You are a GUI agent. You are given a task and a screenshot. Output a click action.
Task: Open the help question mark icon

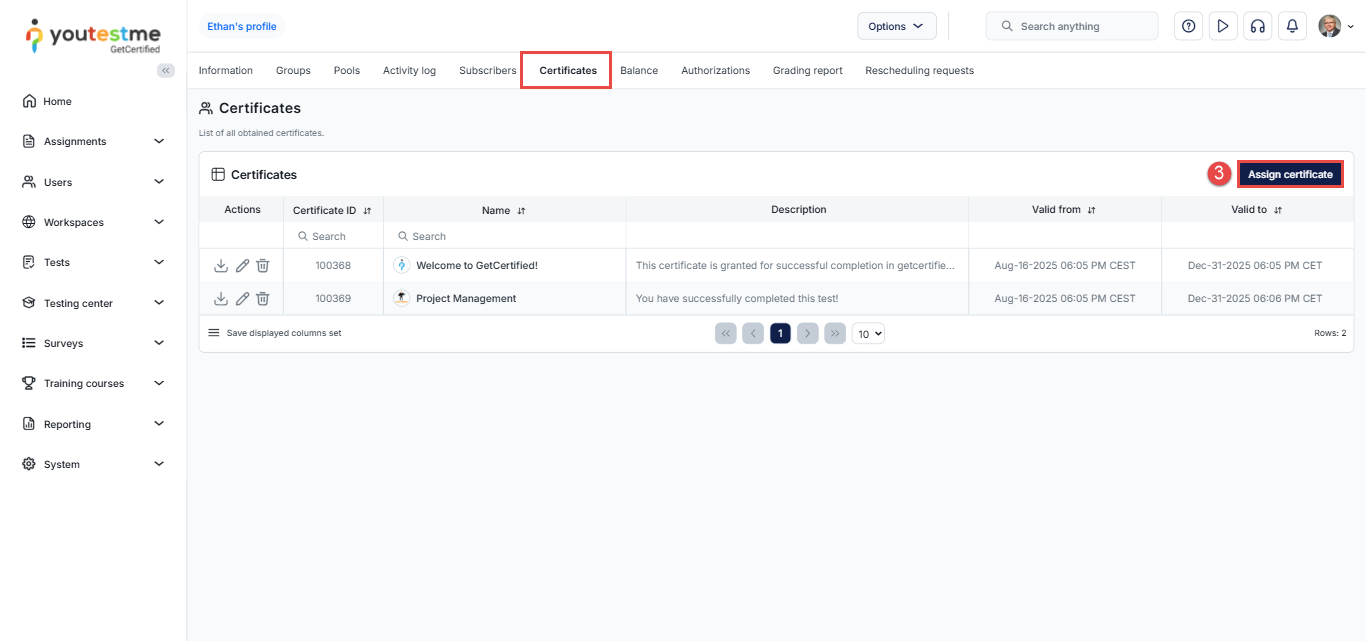(x=1188, y=26)
